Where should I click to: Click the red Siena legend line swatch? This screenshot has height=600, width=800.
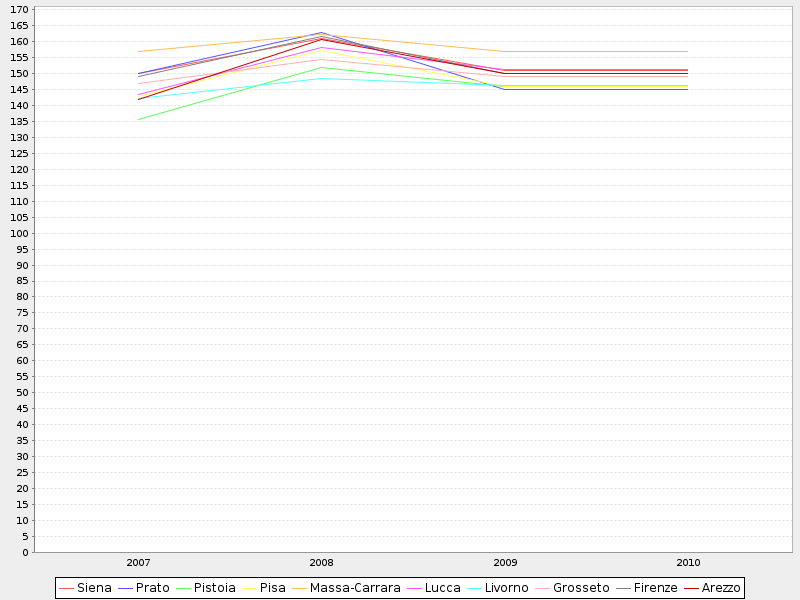tap(67, 589)
